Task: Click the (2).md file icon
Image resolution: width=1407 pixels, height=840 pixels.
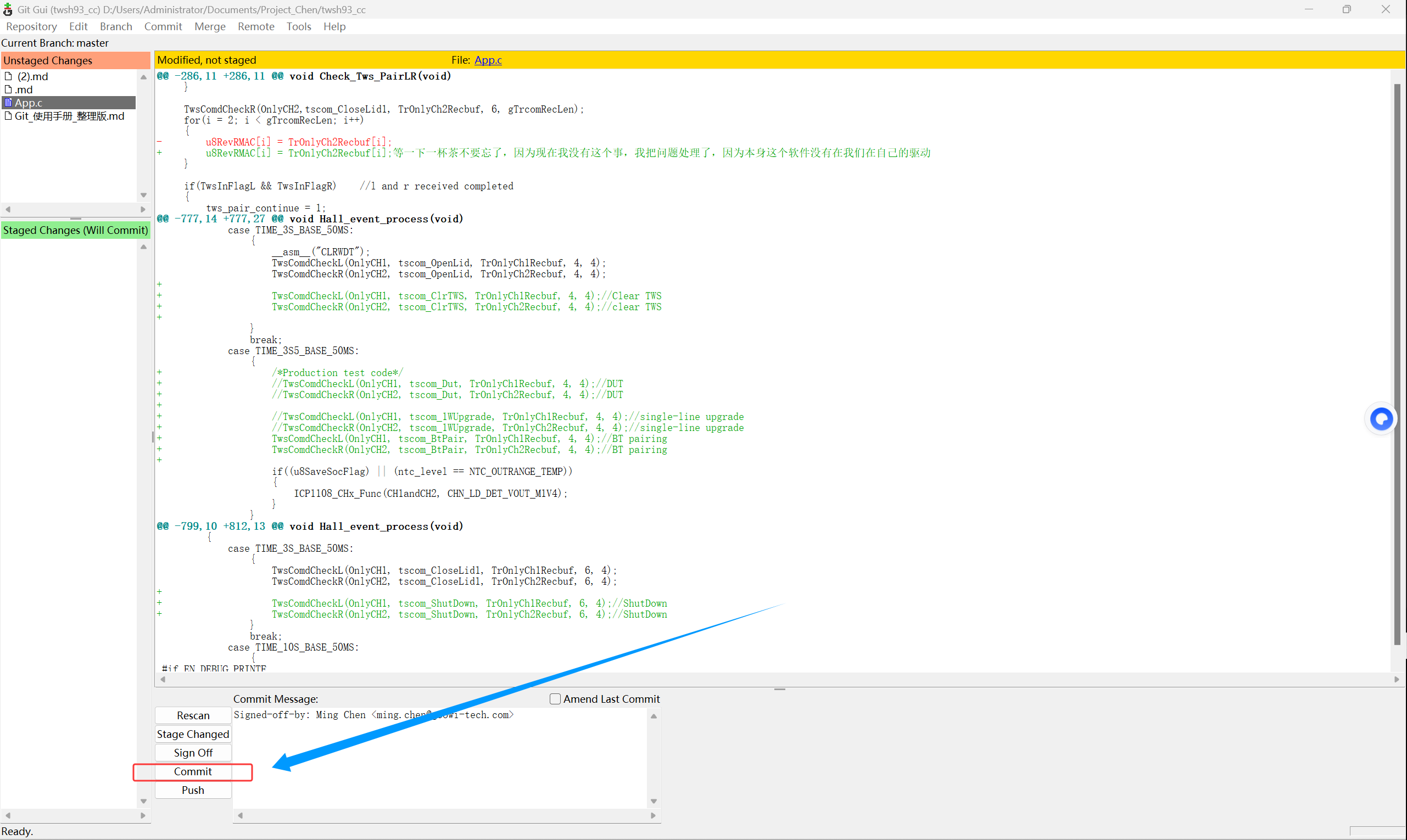Action: click(8, 76)
